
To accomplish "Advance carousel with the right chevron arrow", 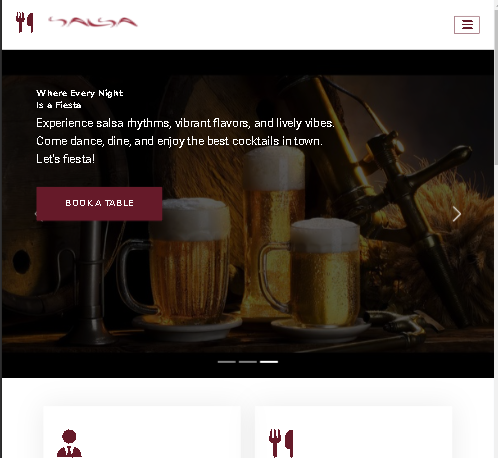I will tap(457, 214).
